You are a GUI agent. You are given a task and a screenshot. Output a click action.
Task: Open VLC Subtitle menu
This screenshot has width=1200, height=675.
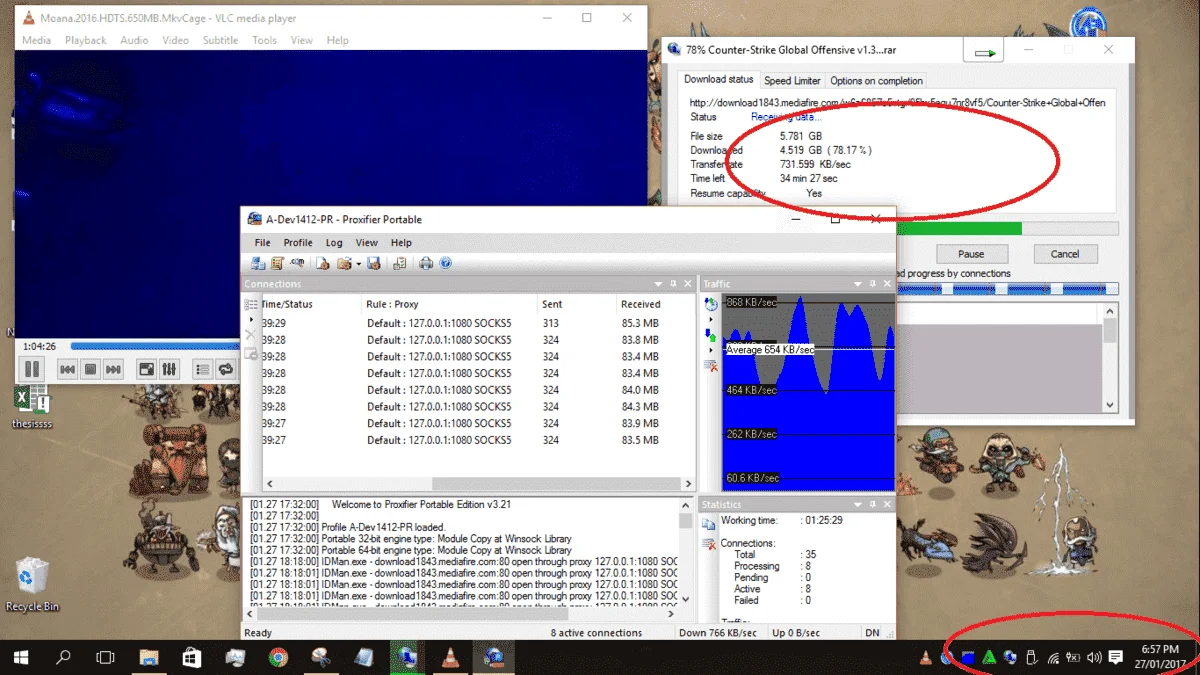click(x=220, y=40)
